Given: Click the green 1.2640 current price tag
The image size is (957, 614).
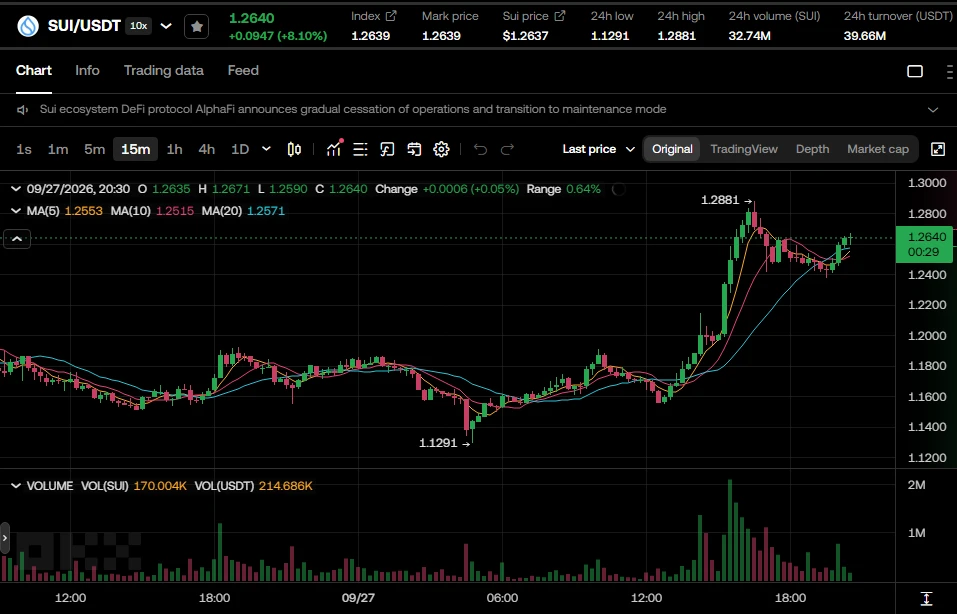Looking at the screenshot, I should tap(924, 244).
